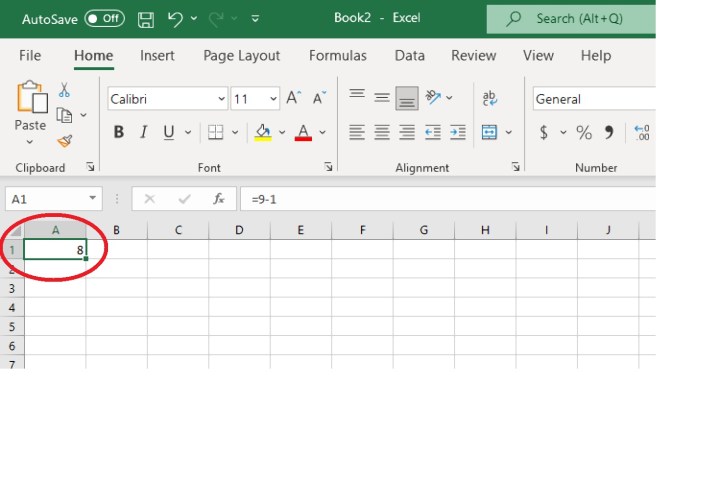
Task: Toggle Italic formatting
Action: pos(144,132)
